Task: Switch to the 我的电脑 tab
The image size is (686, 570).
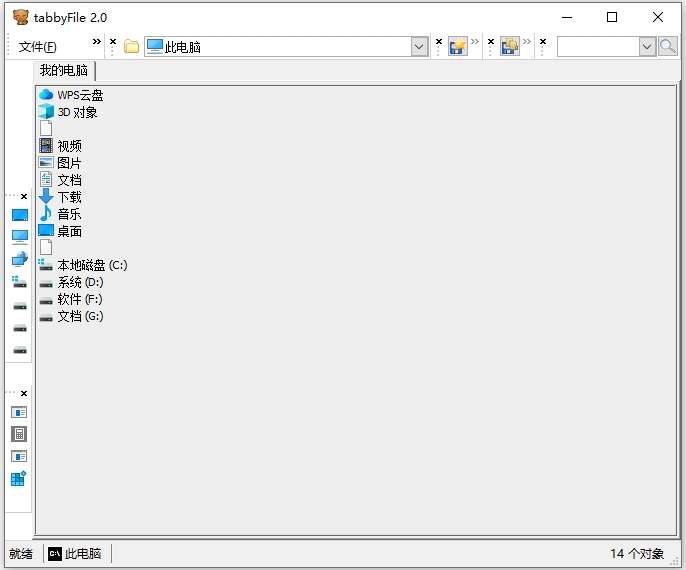Action: coord(64,70)
